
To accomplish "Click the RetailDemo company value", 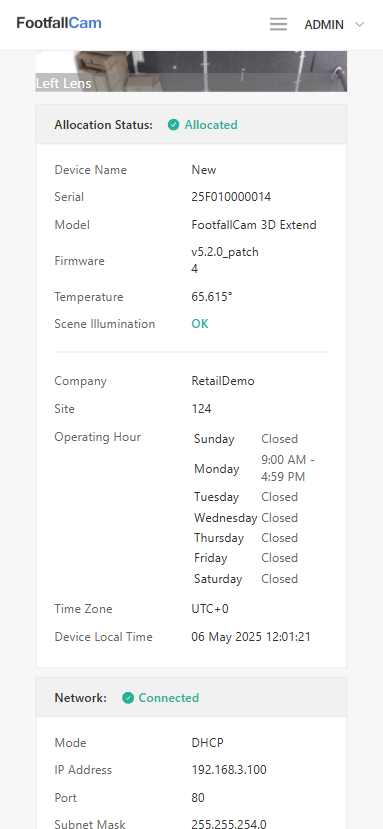I will click(x=223, y=381).
